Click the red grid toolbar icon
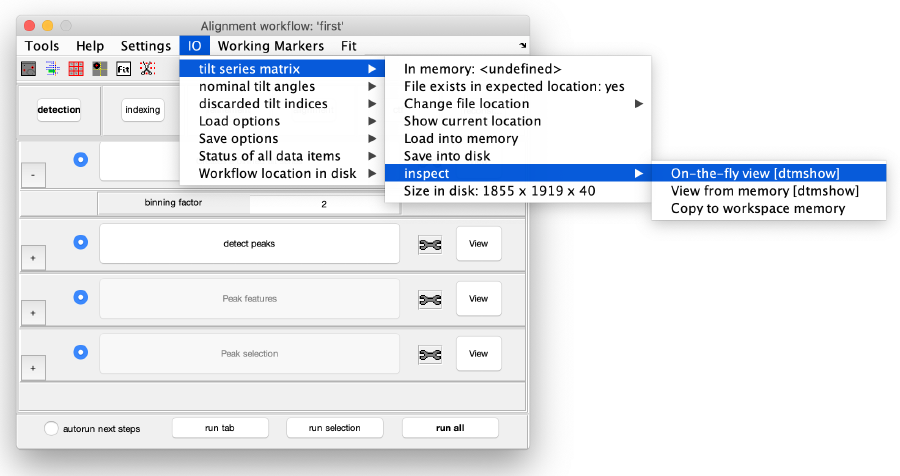The width and height of the screenshot is (900, 476). pyautogui.click(x=76, y=69)
